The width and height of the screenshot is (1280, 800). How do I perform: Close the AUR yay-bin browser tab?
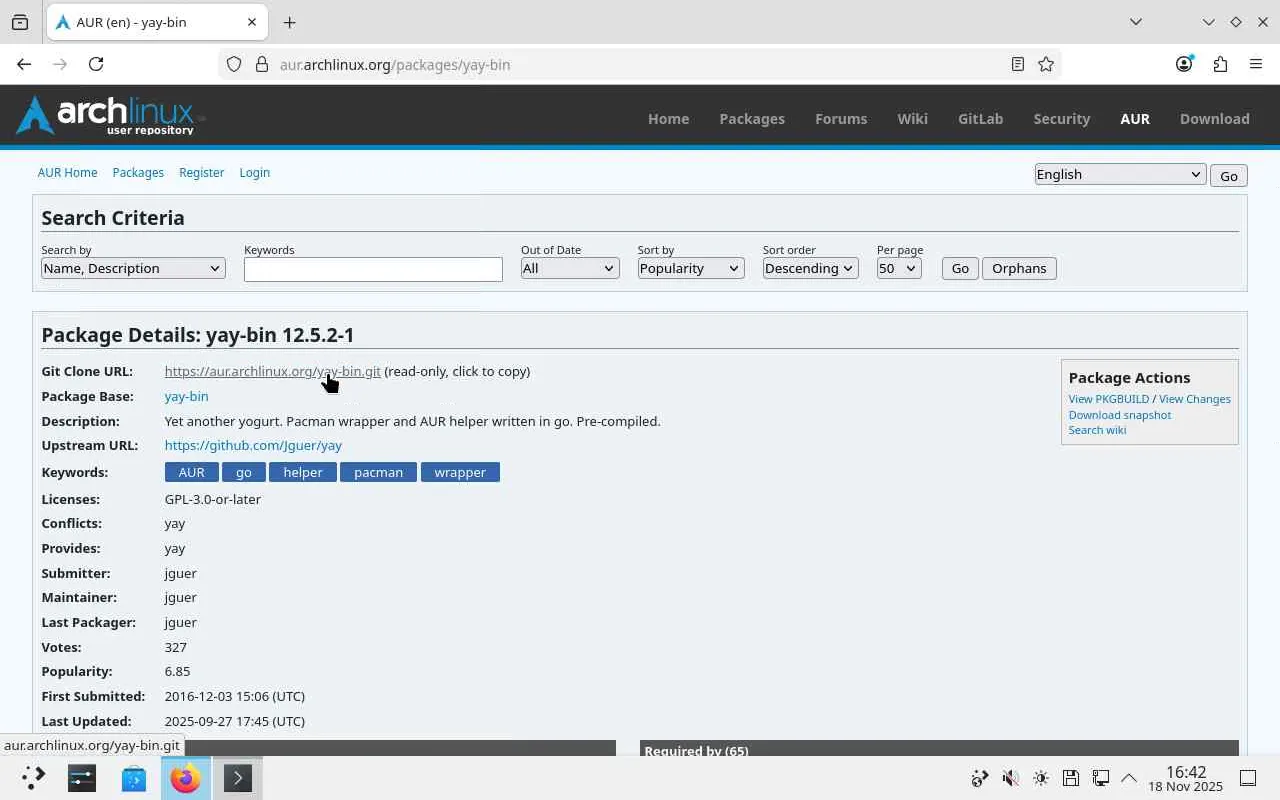click(252, 22)
